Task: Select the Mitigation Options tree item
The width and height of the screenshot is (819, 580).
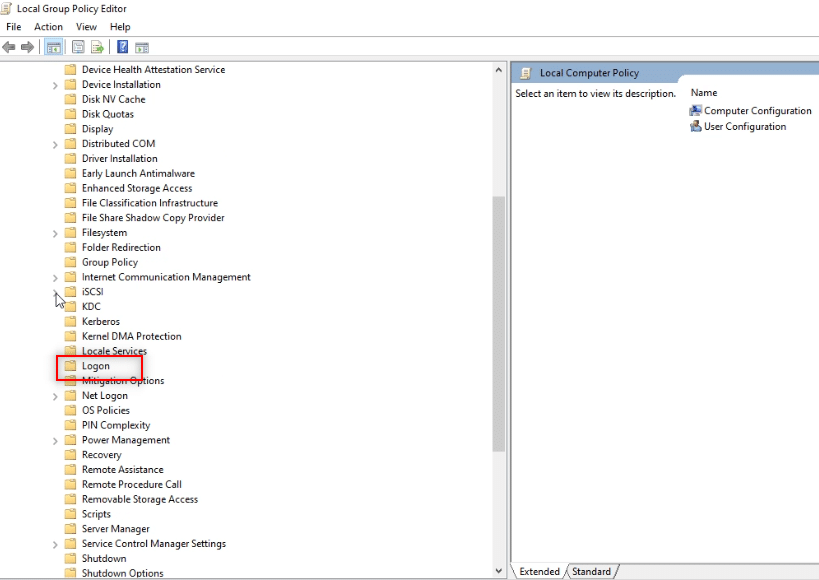Action: click(x=123, y=380)
